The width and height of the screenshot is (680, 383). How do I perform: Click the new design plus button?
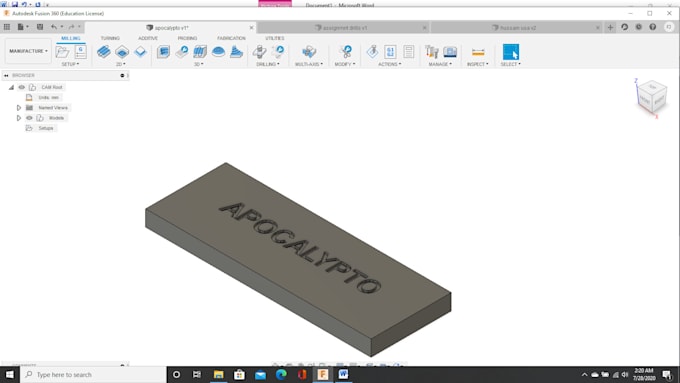(610, 27)
